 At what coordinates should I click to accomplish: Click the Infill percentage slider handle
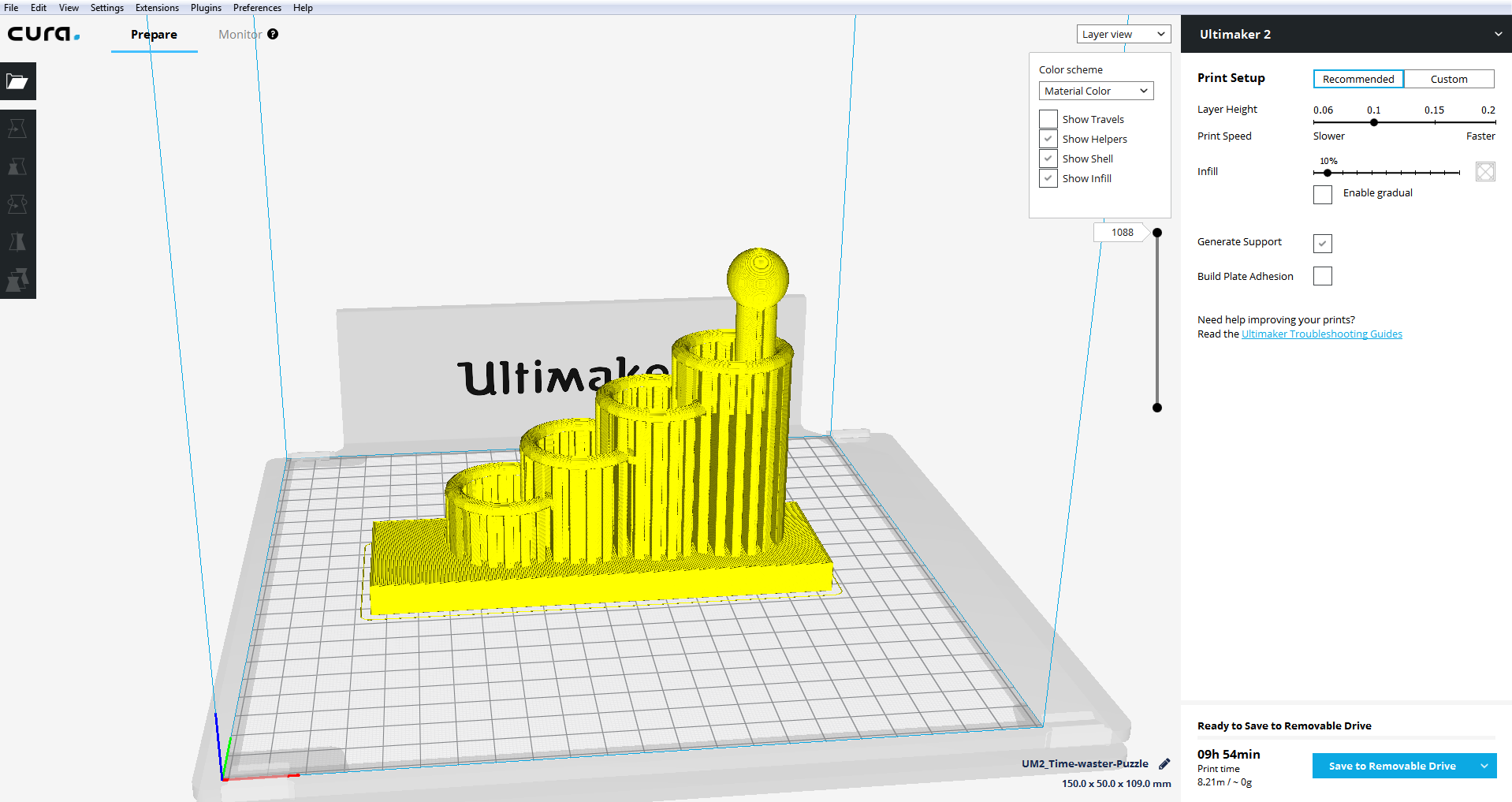(x=1328, y=173)
